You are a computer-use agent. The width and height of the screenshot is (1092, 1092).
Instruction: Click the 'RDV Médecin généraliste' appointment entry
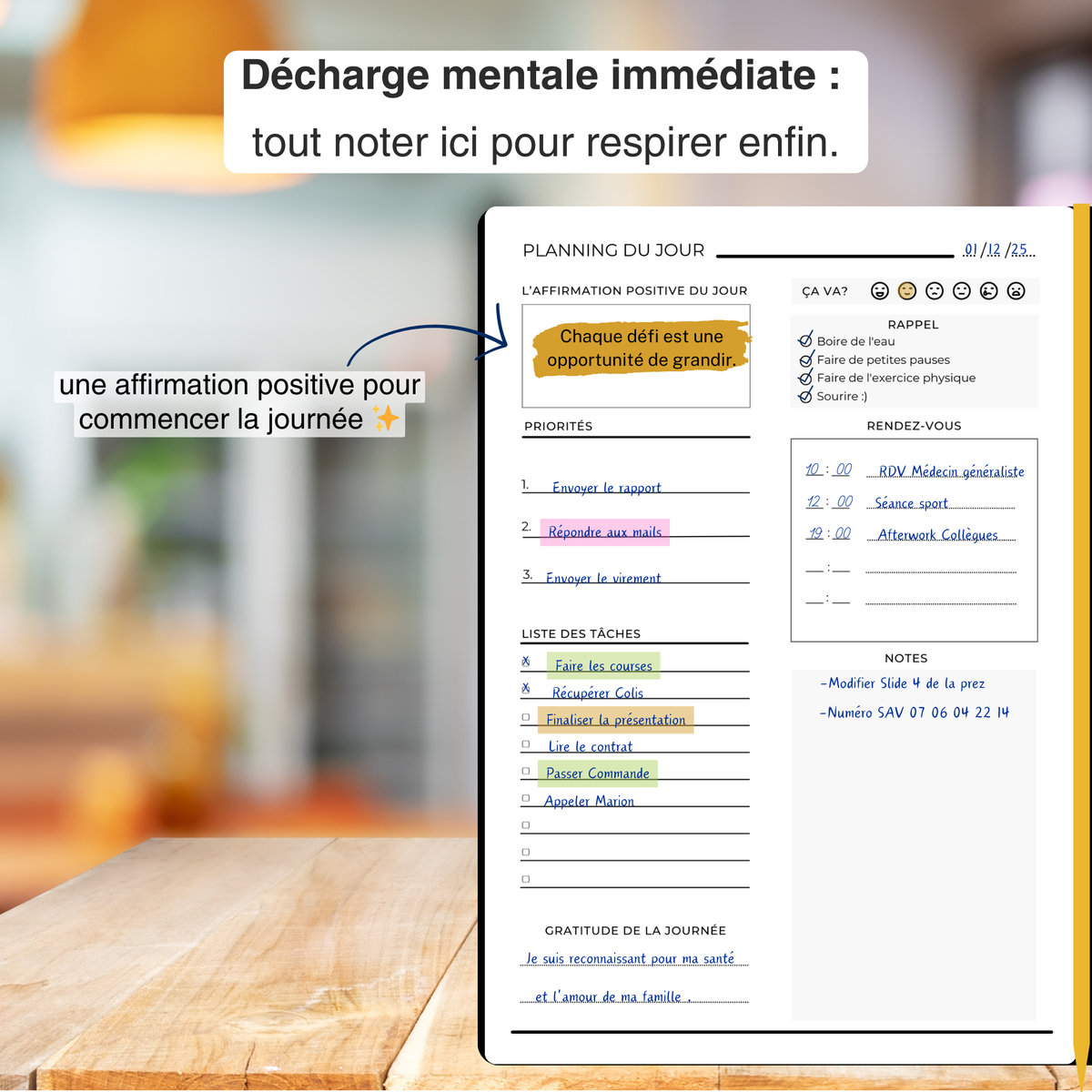point(951,471)
